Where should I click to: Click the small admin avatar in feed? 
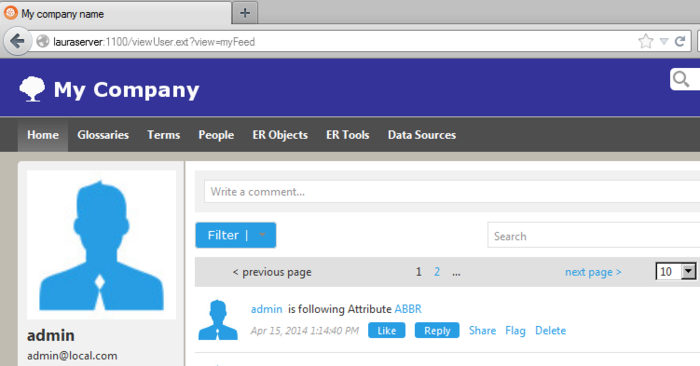pyautogui.click(x=218, y=320)
